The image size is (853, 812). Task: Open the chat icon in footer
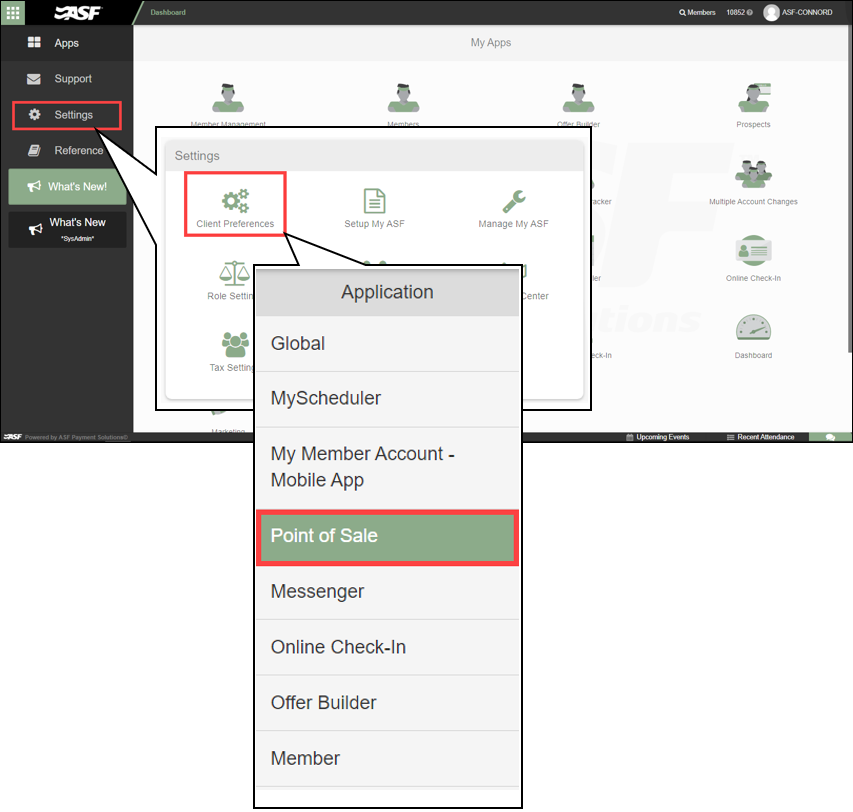click(830, 437)
